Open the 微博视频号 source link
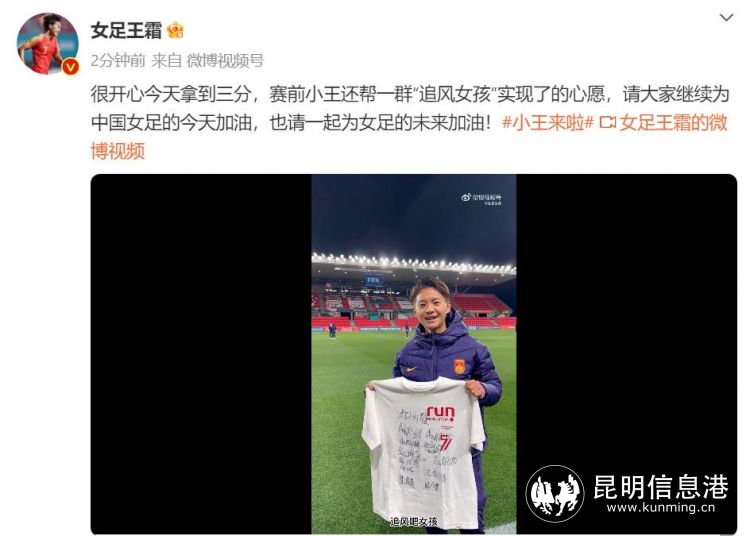Screen dimensions: 750x536 pos(225,61)
